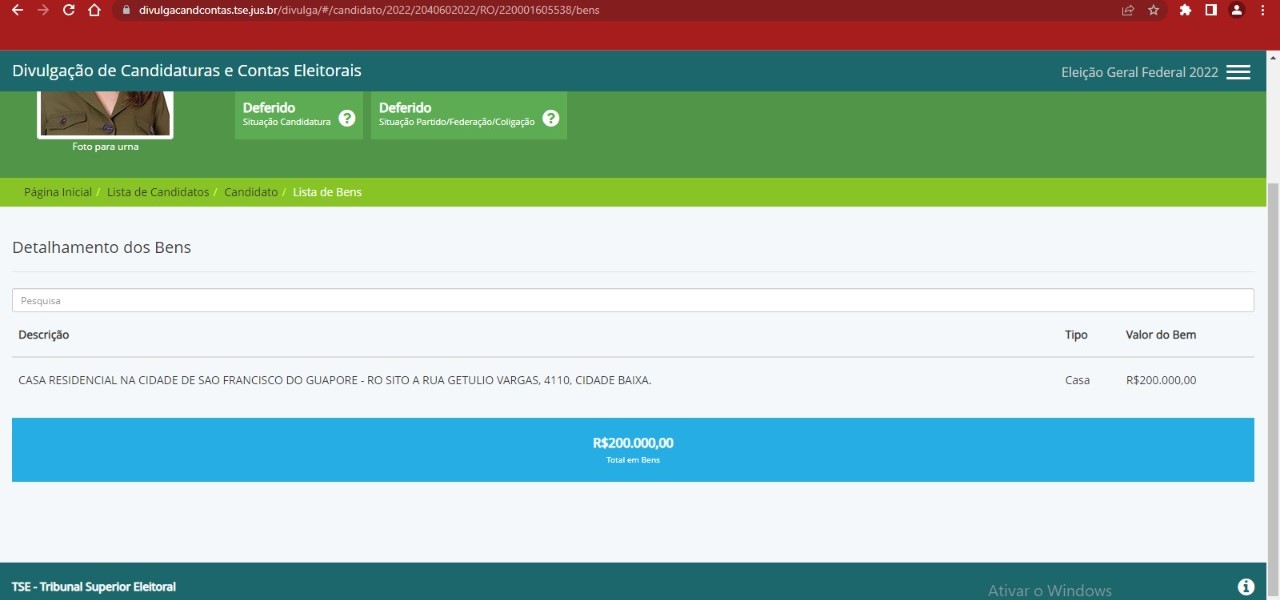
Task: Go to browser home page icon
Action: click(94, 10)
